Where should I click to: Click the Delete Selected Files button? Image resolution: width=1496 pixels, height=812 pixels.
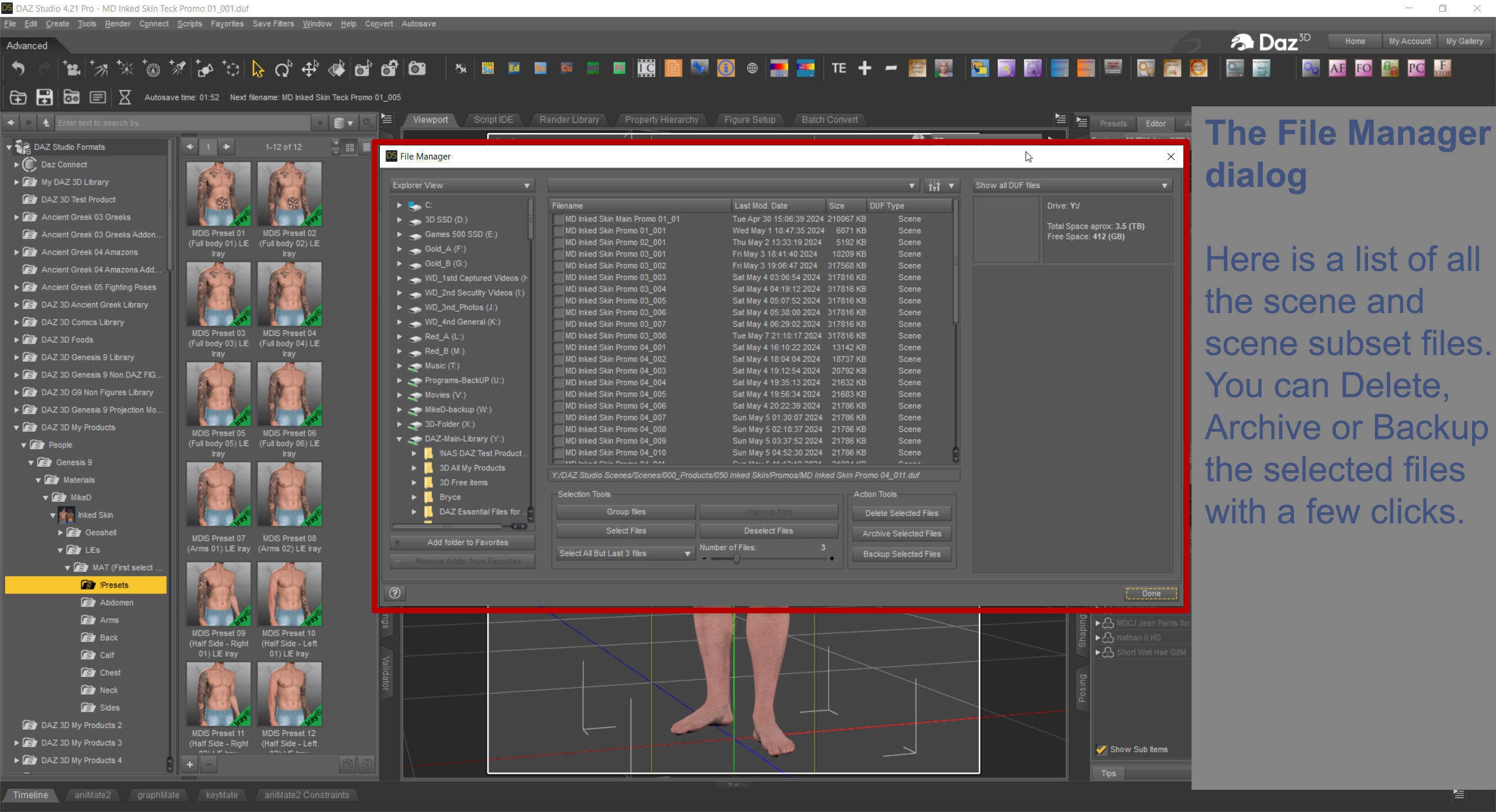tap(902, 513)
